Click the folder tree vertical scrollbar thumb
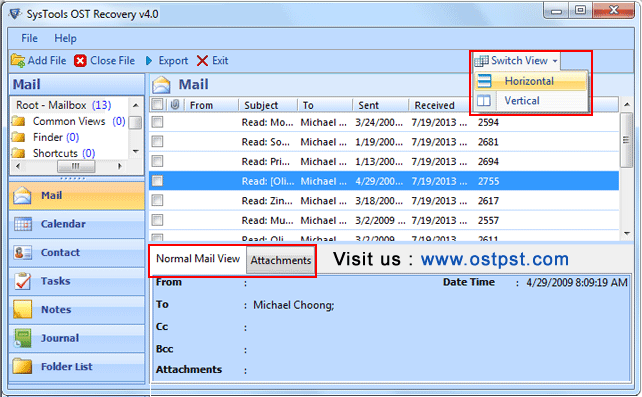The image size is (642, 397). pos(136,123)
